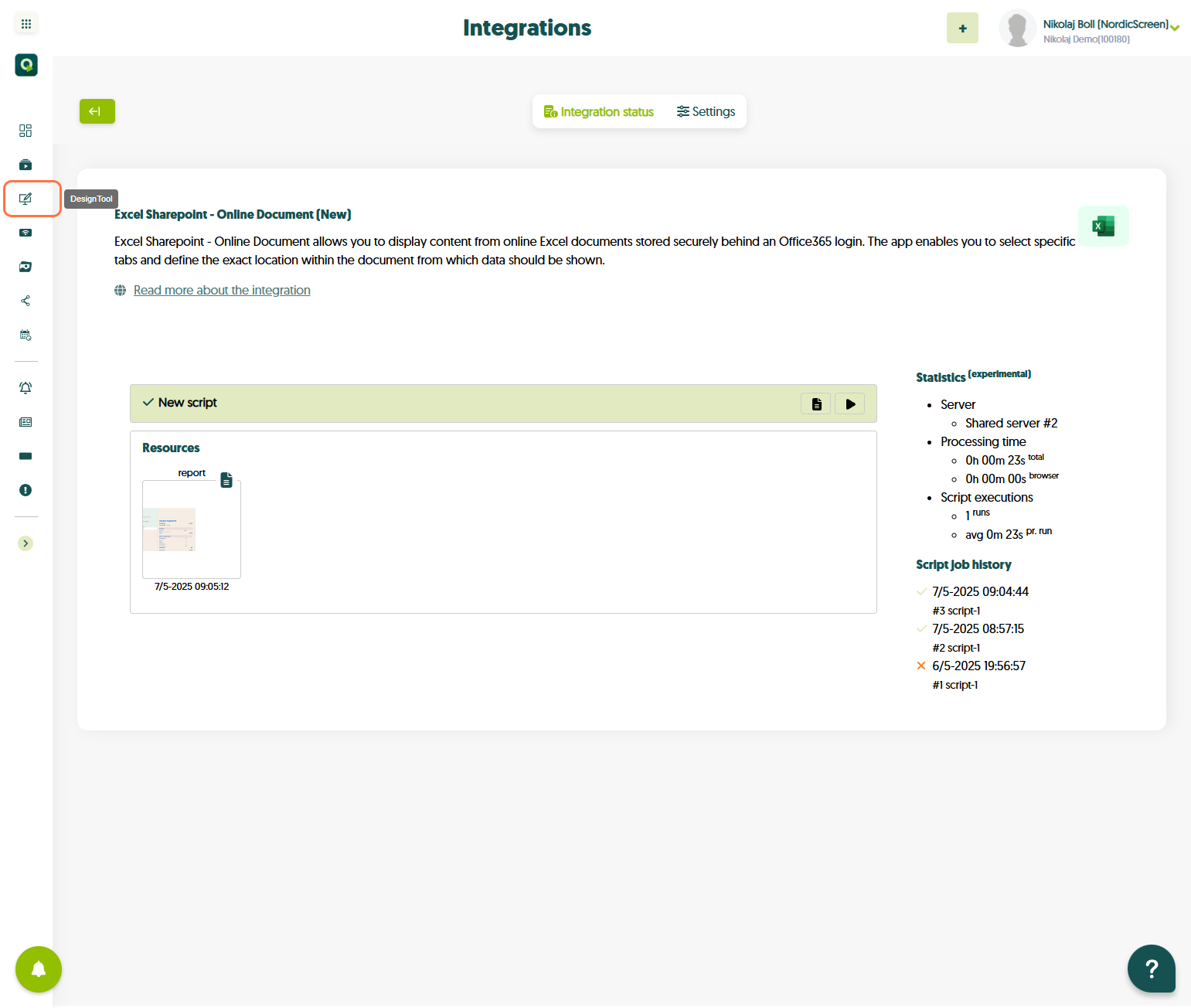The image size is (1191, 1008).
Task: Click the #1 script-1 job label
Action: tap(955, 685)
